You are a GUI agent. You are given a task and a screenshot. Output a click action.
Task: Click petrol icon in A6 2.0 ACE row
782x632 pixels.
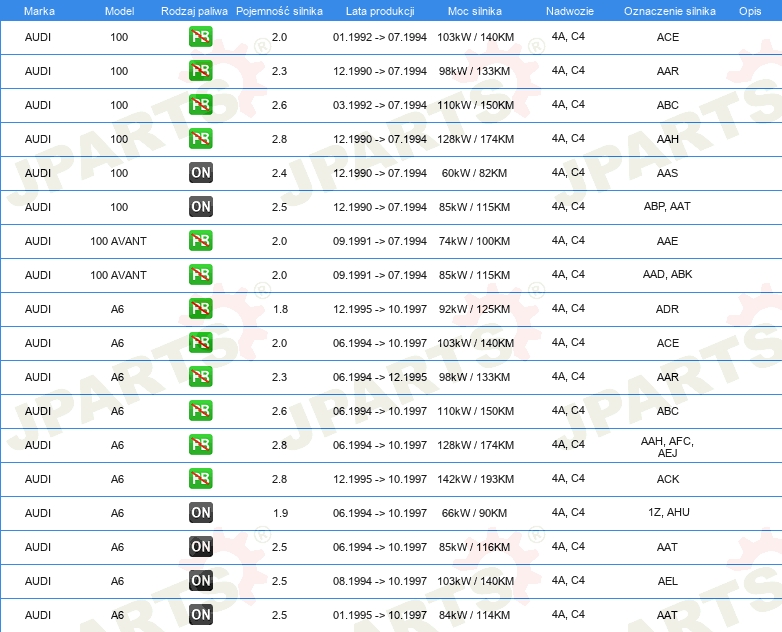tap(200, 343)
